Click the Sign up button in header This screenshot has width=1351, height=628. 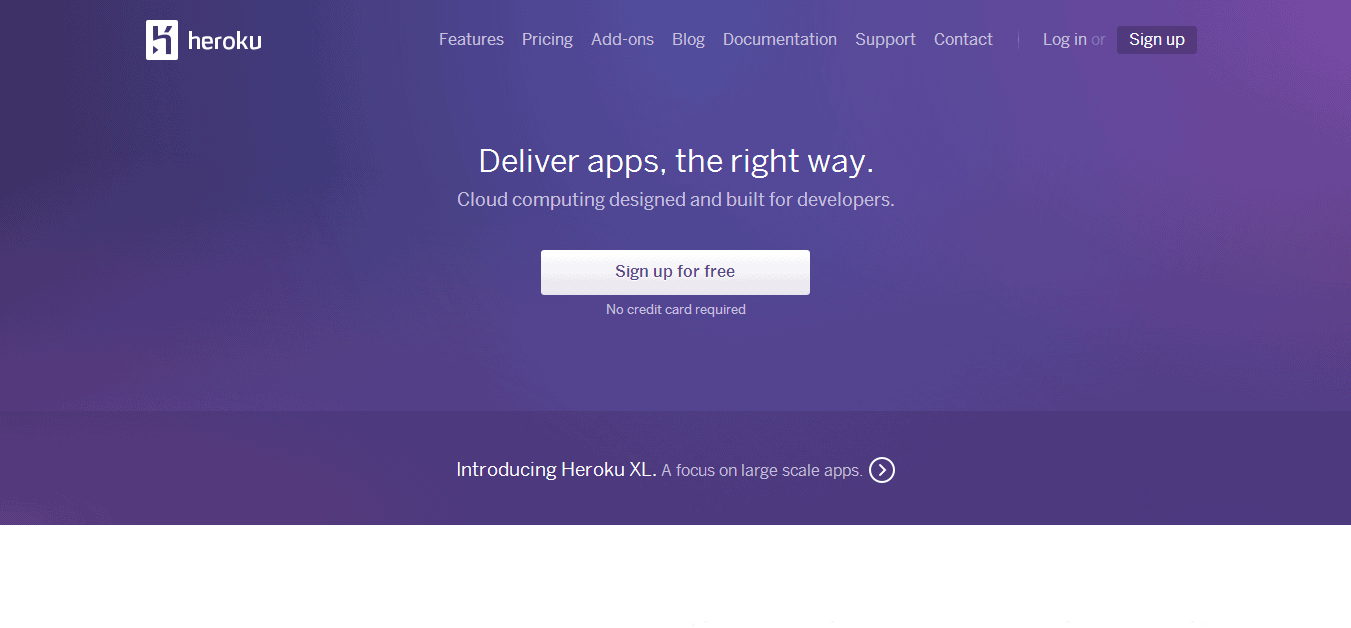click(1157, 40)
